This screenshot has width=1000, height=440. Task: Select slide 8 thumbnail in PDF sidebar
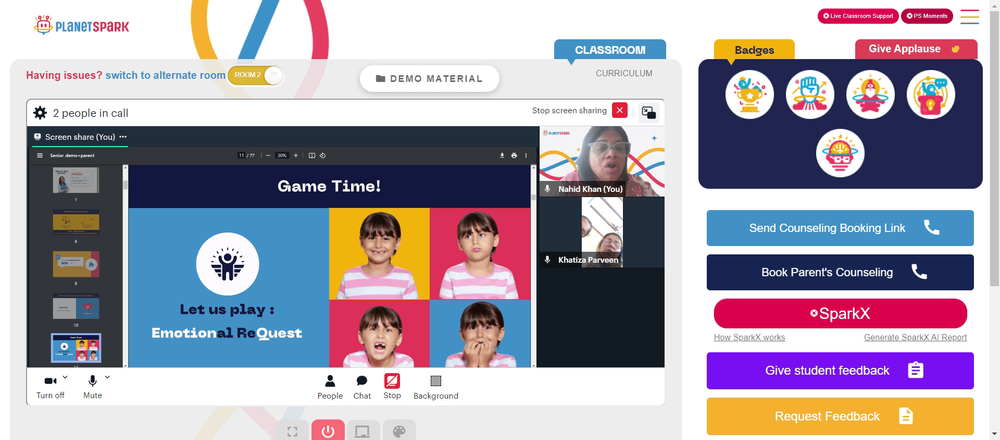76,222
